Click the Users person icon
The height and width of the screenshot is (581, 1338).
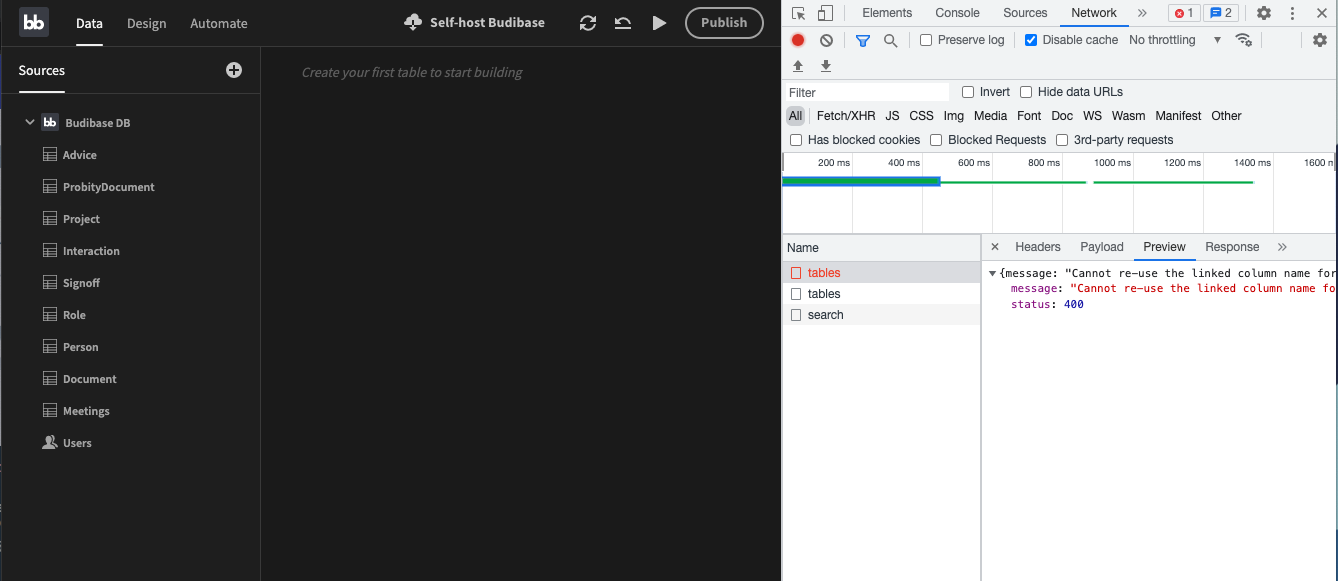49,443
